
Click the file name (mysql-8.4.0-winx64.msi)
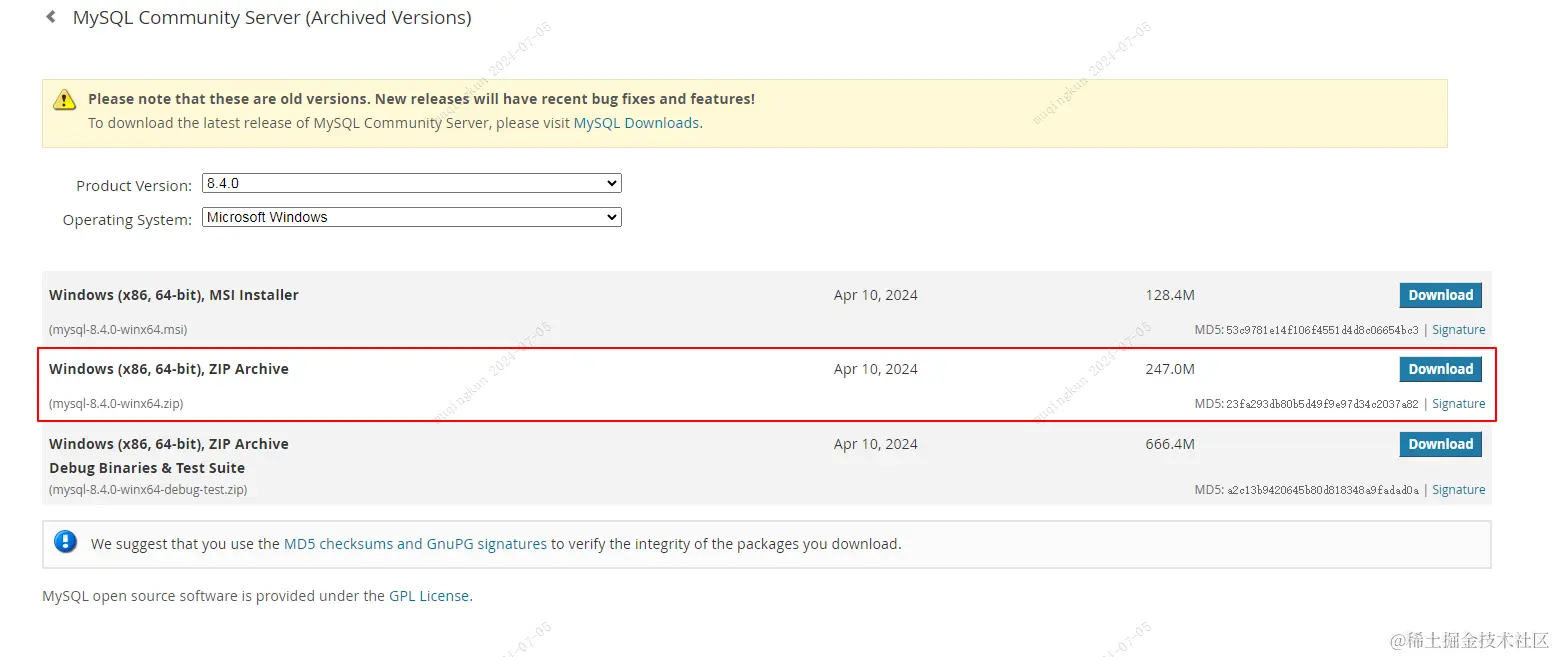[118, 330]
